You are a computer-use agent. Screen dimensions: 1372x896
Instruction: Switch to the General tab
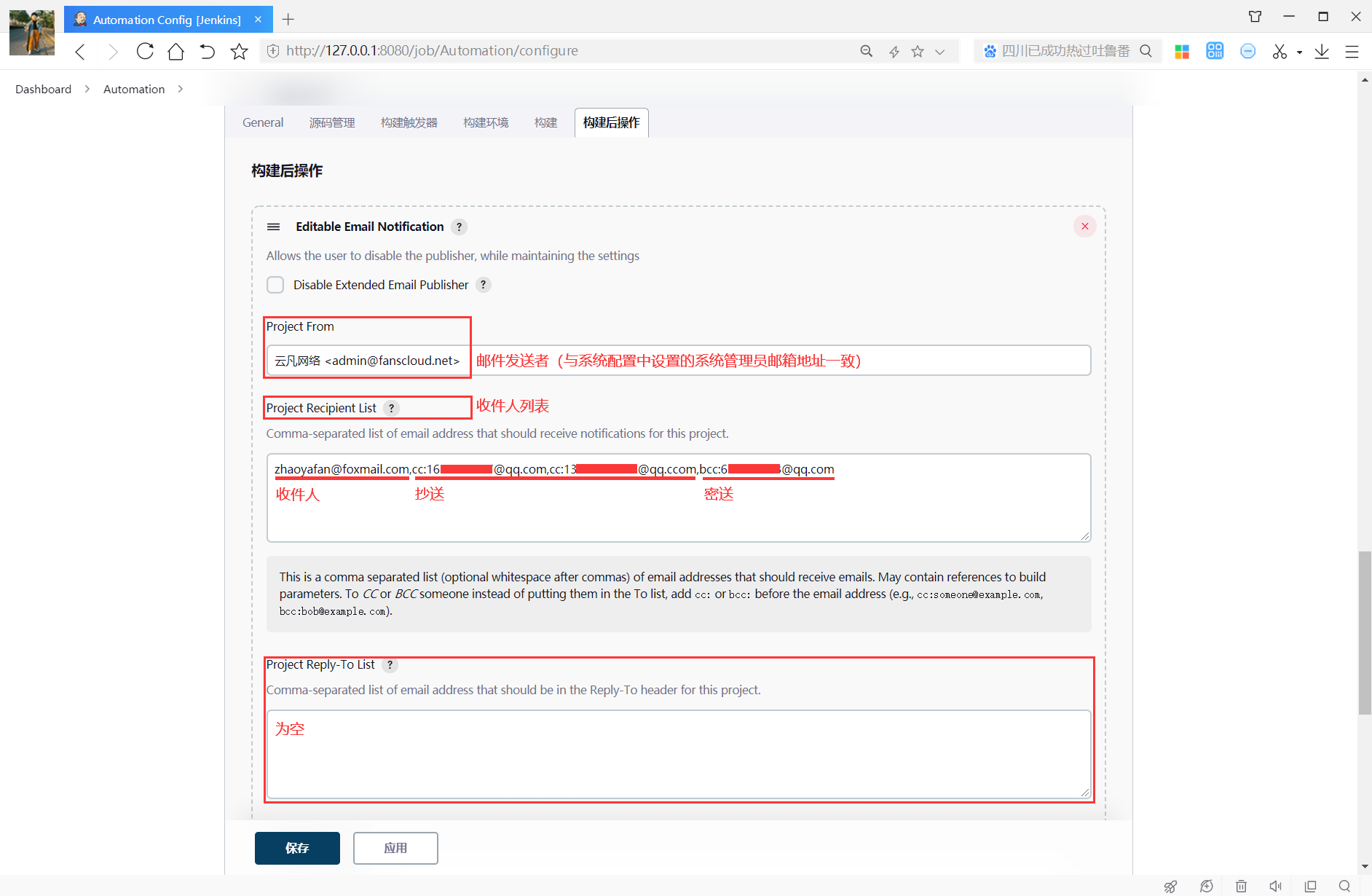point(263,122)
